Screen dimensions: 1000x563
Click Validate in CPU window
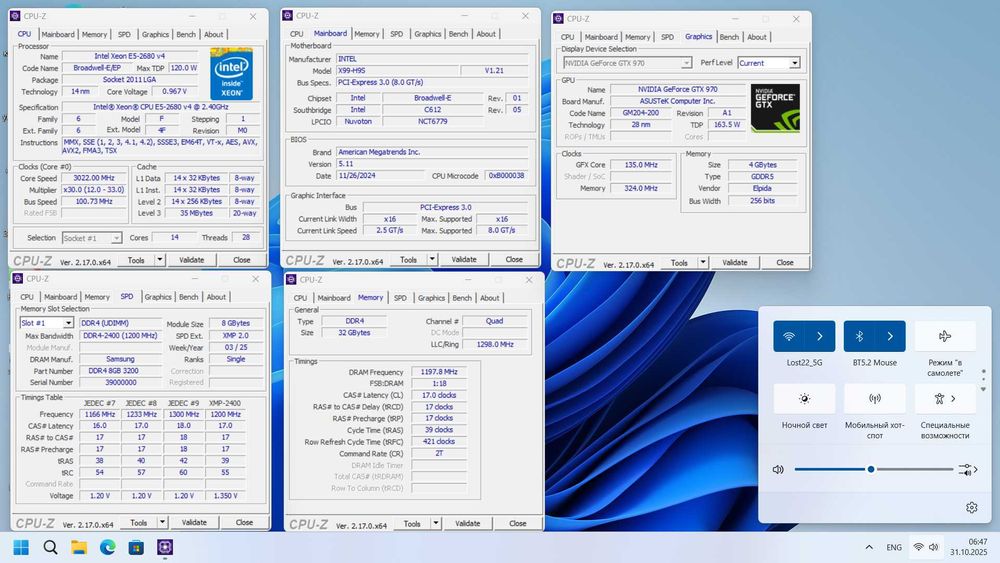[x=191, y=260]
